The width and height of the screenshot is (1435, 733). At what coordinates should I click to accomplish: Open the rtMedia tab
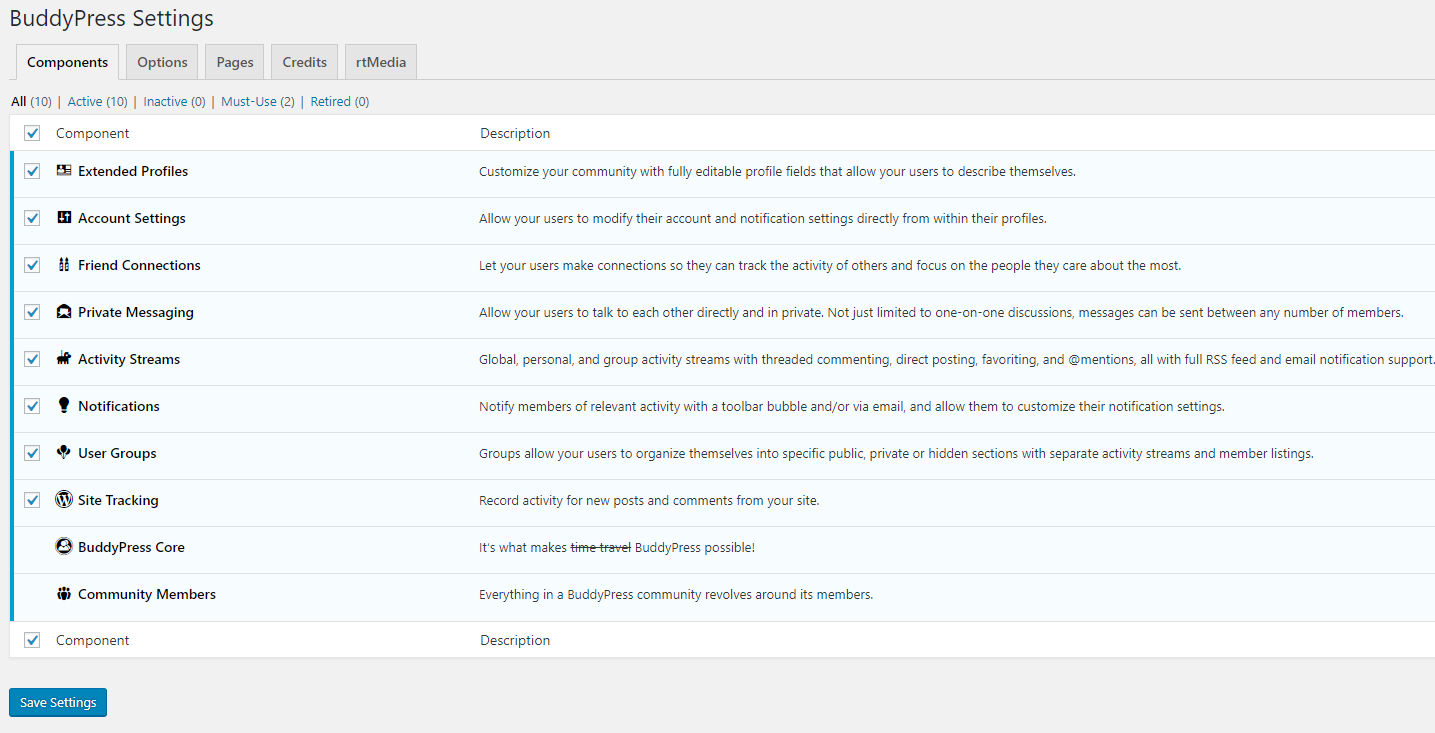point(381,62)
